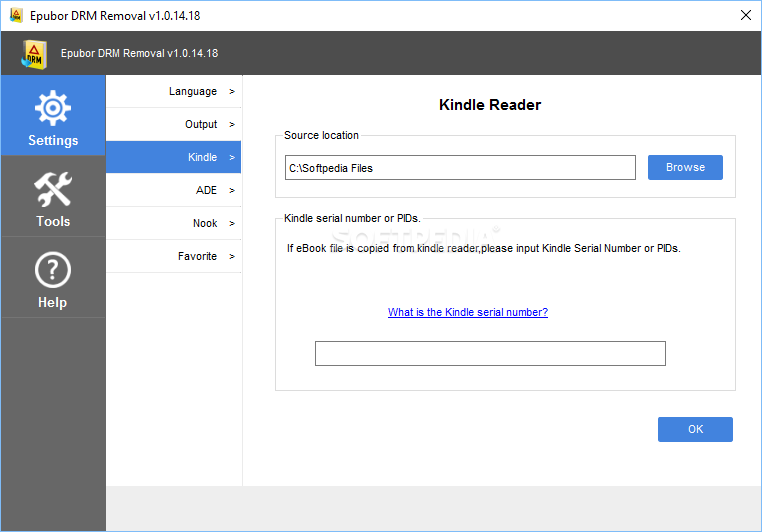Select the Nook settings category
762x532 pixels.
(x=173, y=223)
